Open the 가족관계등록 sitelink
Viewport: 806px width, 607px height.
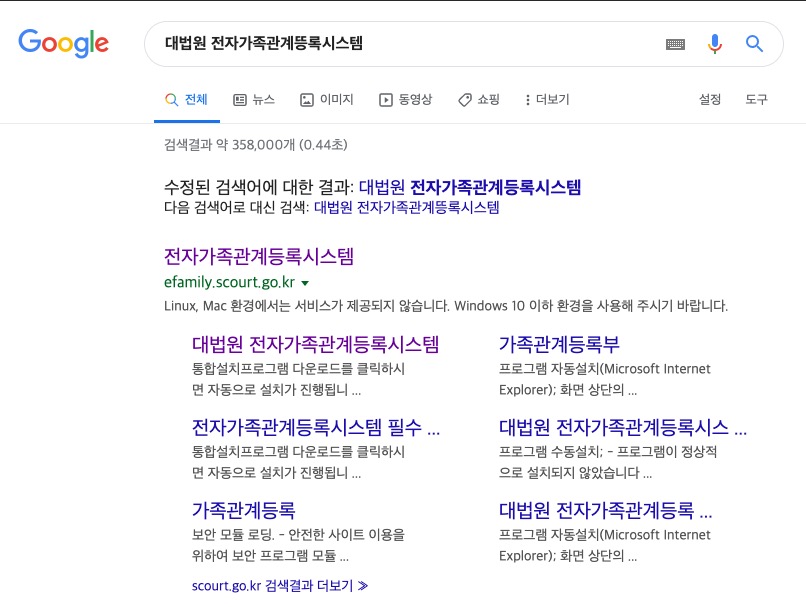244,510
